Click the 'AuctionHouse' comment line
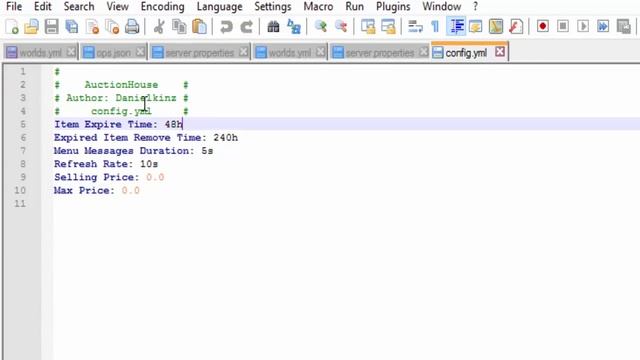640x360 pixels. coord(121,84)
